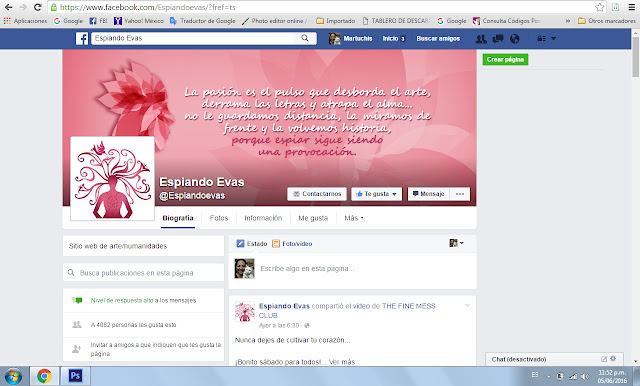Reload the page with the refresh icon
Viewport: 640px width, 386px height.
tap(38, 7)
